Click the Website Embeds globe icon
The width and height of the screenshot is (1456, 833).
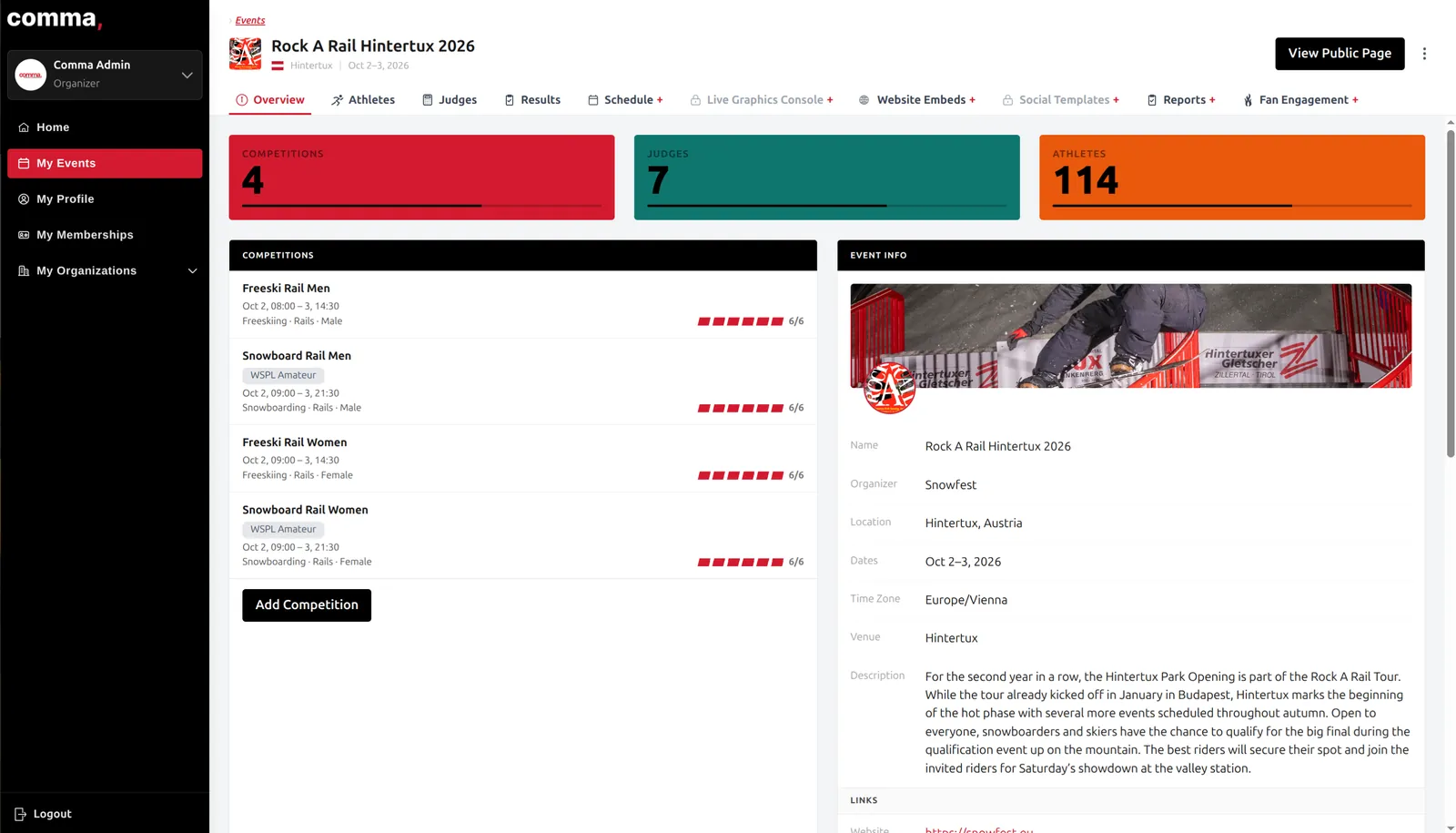click(864, 100)
